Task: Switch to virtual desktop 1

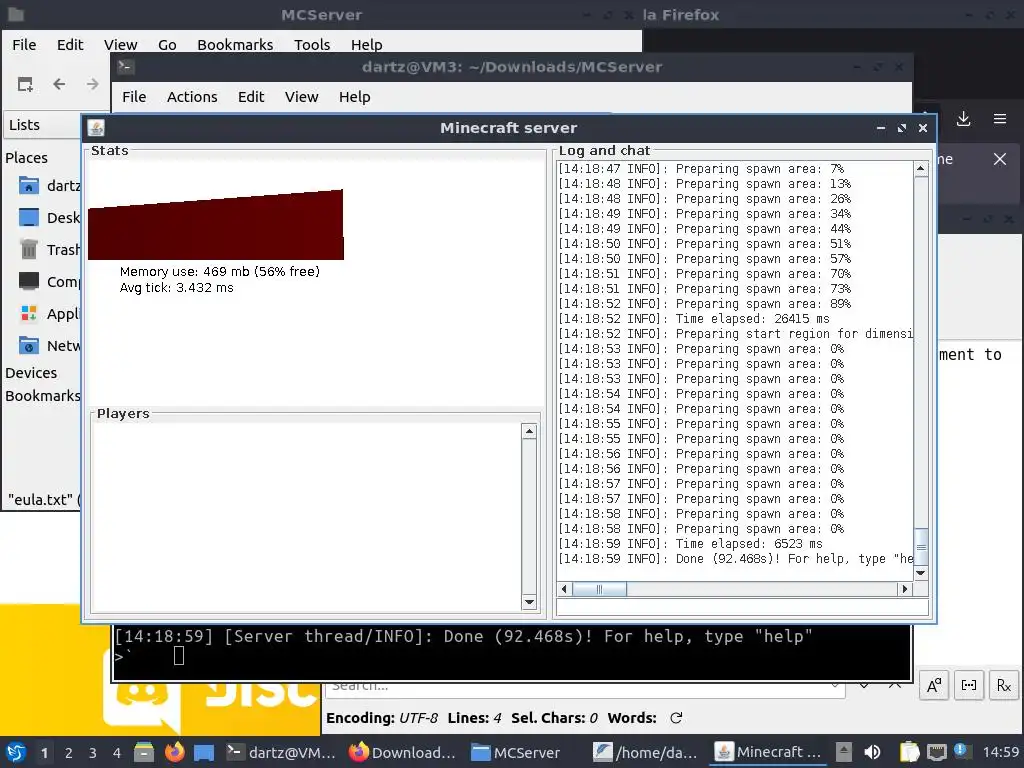Action: coord(44,753)
